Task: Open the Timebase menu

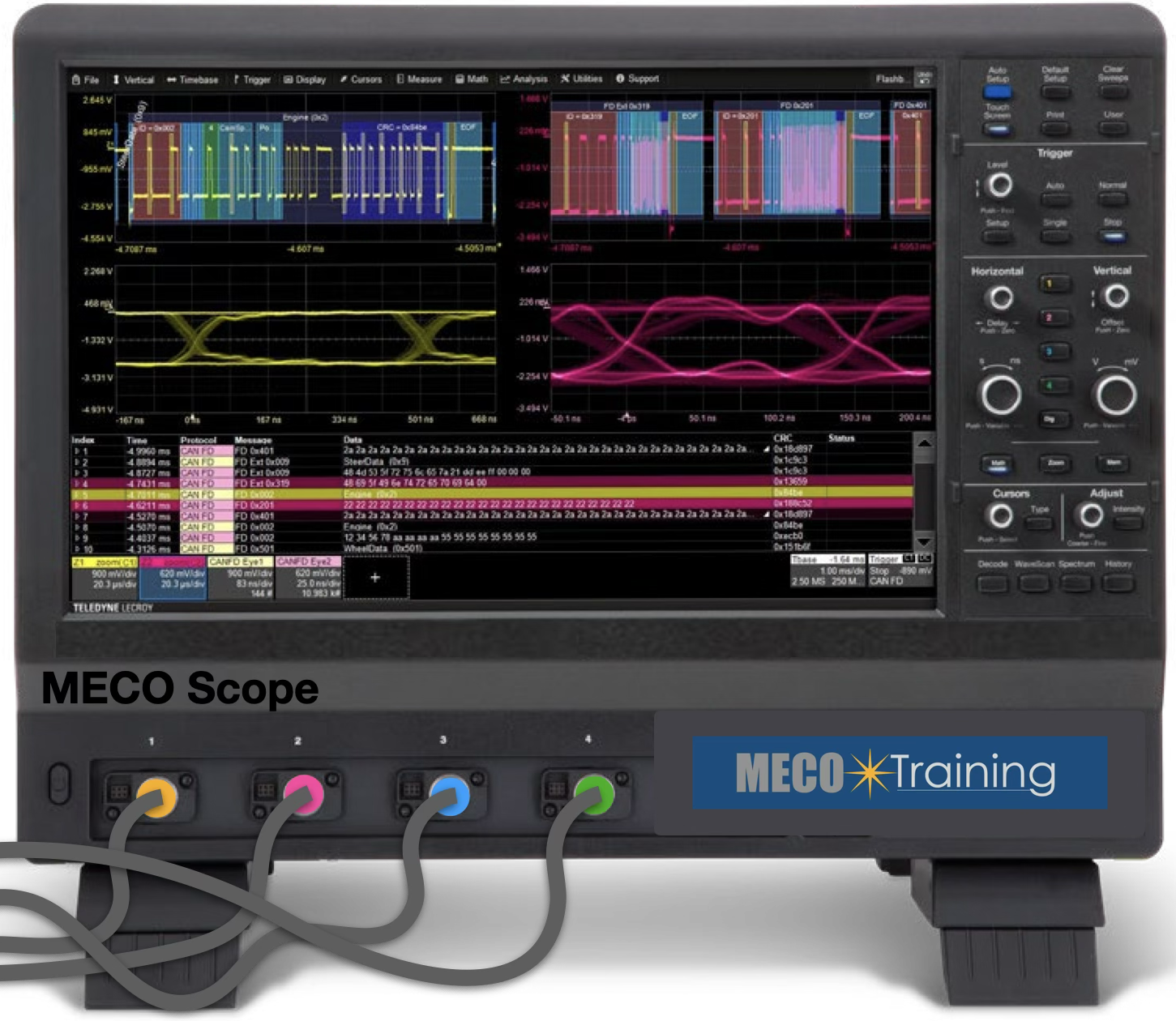Action: 193,79
